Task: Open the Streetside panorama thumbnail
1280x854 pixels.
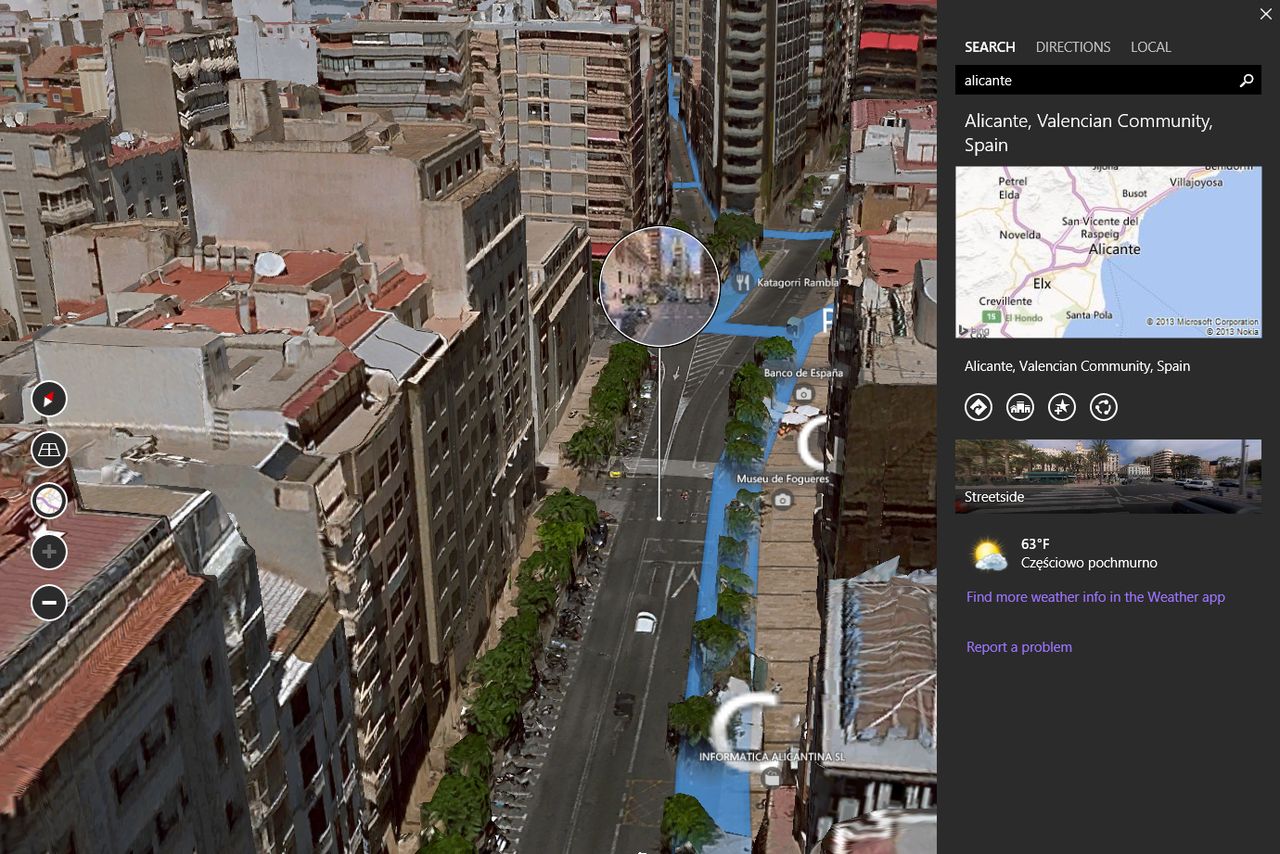Action: tap(1108, 476)
